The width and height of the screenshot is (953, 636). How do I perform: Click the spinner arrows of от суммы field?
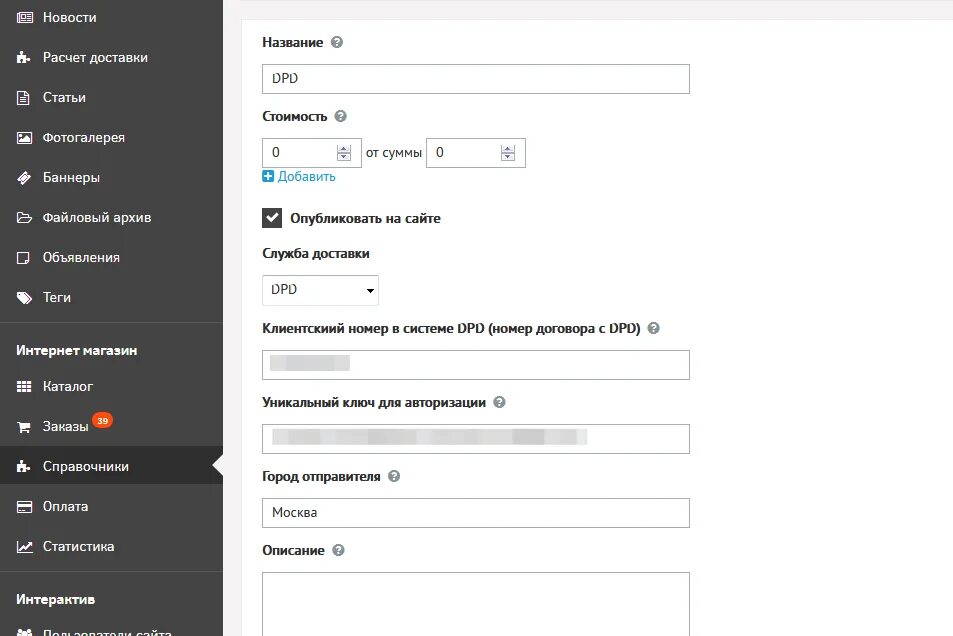pyautogui.click(x=508, y=153)
